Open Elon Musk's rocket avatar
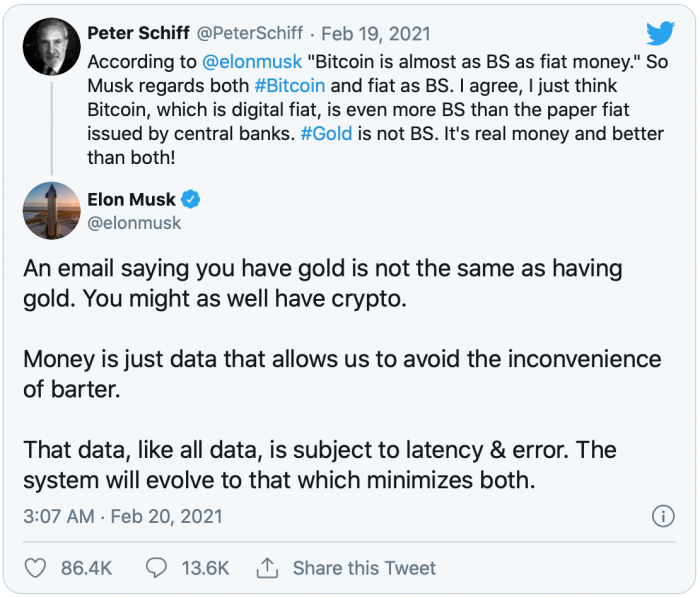This screenshot has width=700, height=598. pos(52,211)
